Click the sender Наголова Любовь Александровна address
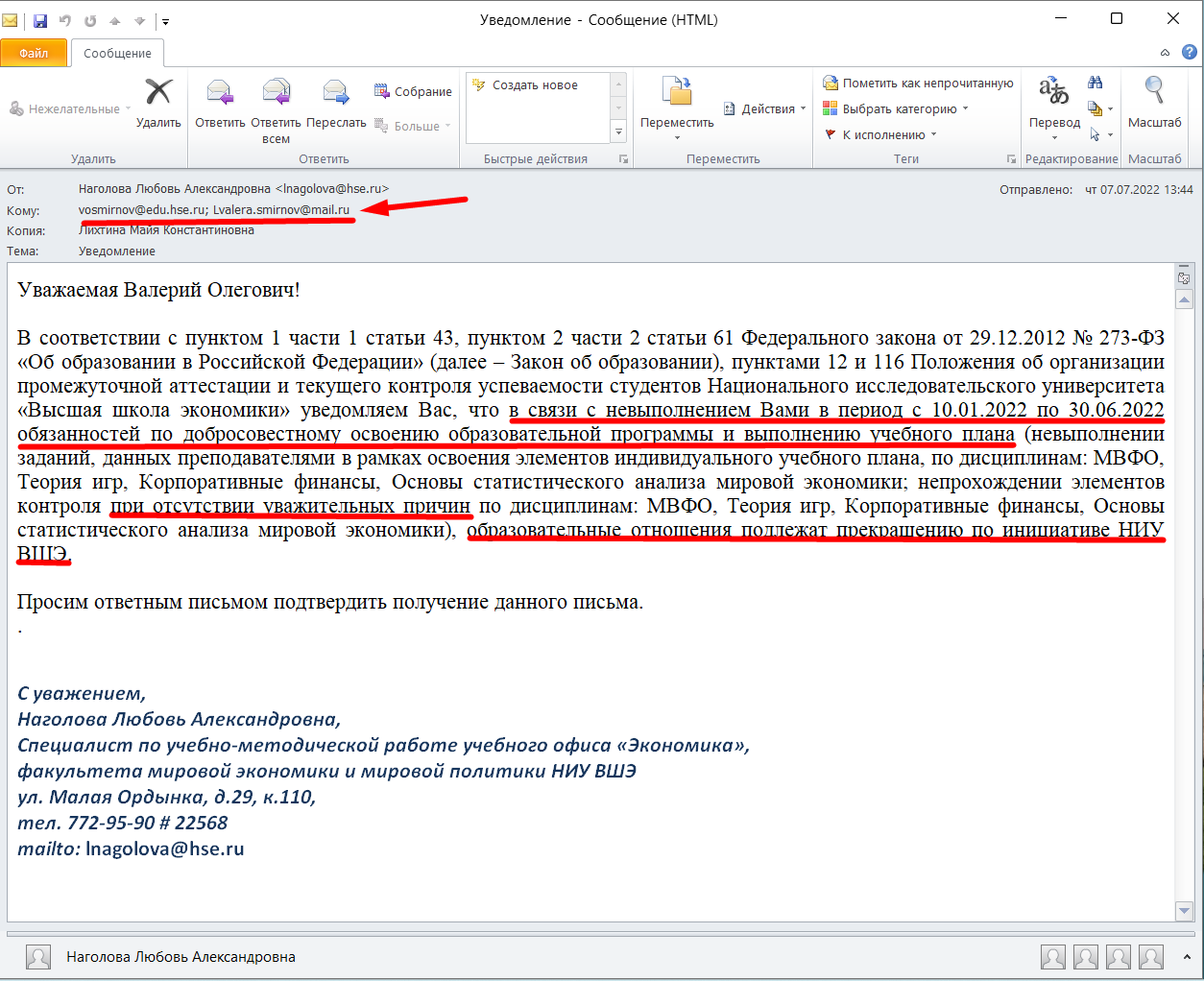Screen dimensions: 1204x981 [x=233, y=188]
